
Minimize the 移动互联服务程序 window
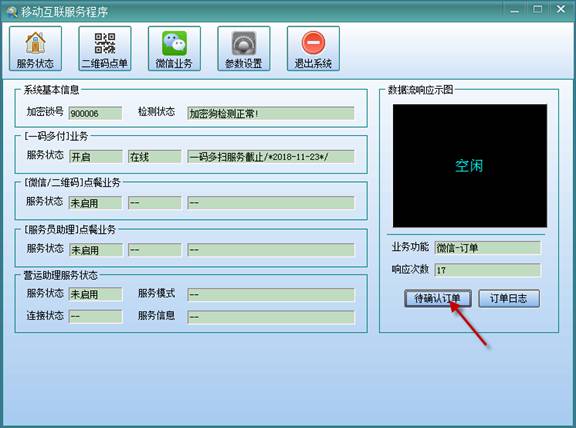point(515,10)
